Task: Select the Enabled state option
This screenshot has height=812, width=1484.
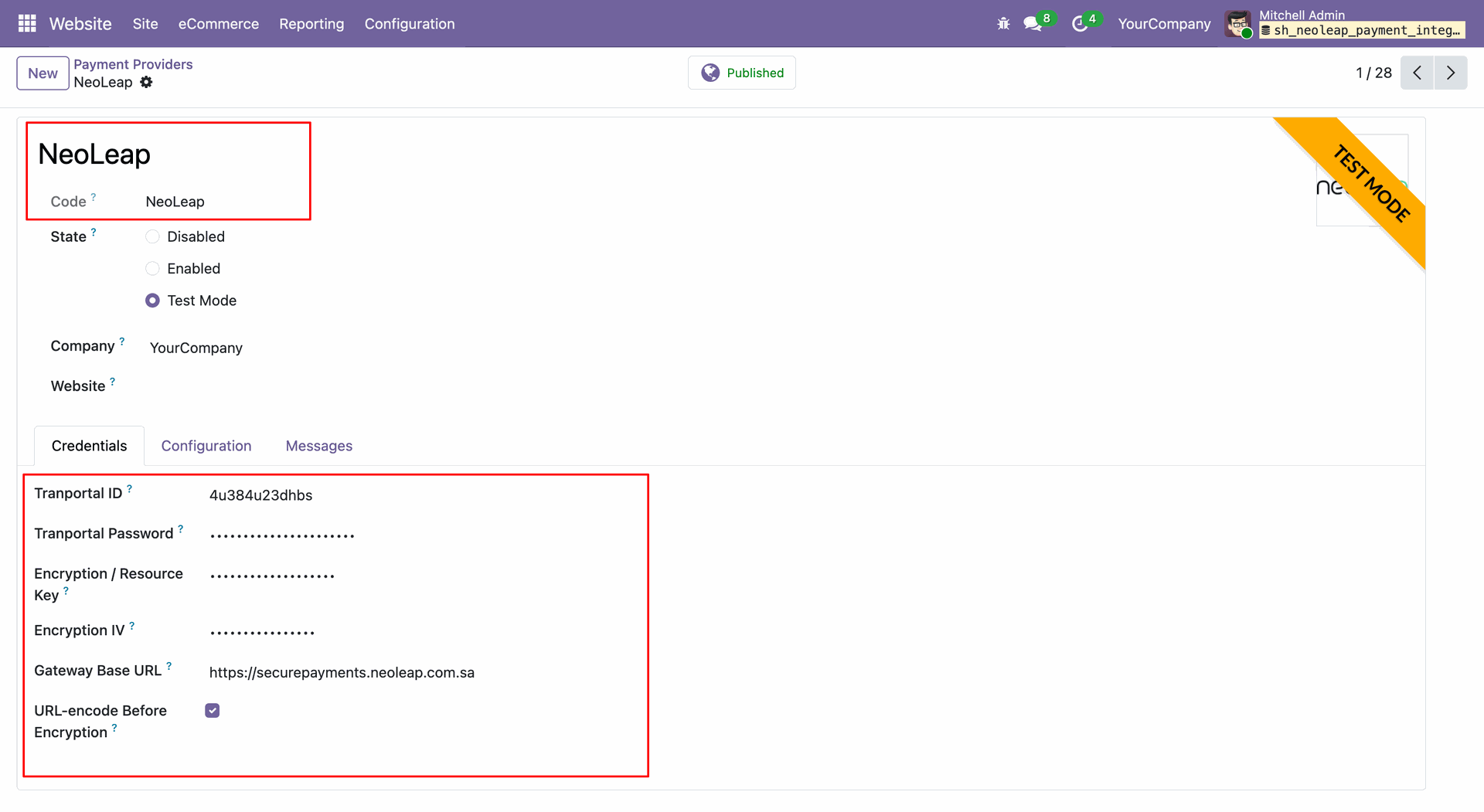Action: (153, 268)
